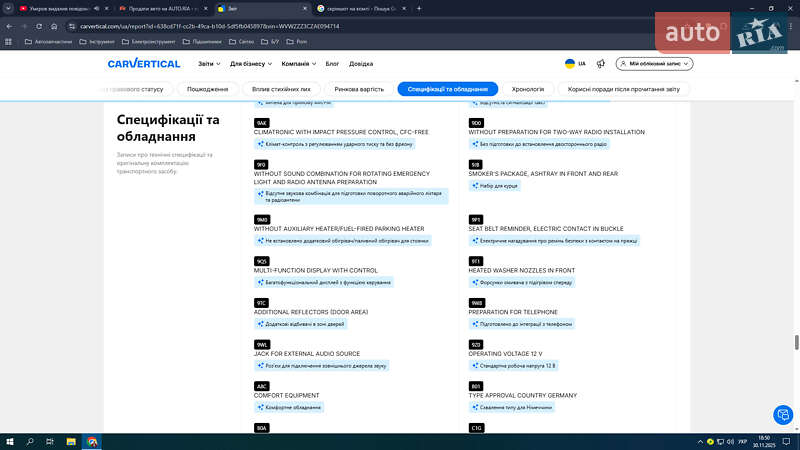The image size is (800, 450).
Task: Open Windows Start menu
Action: pos(9,441)
